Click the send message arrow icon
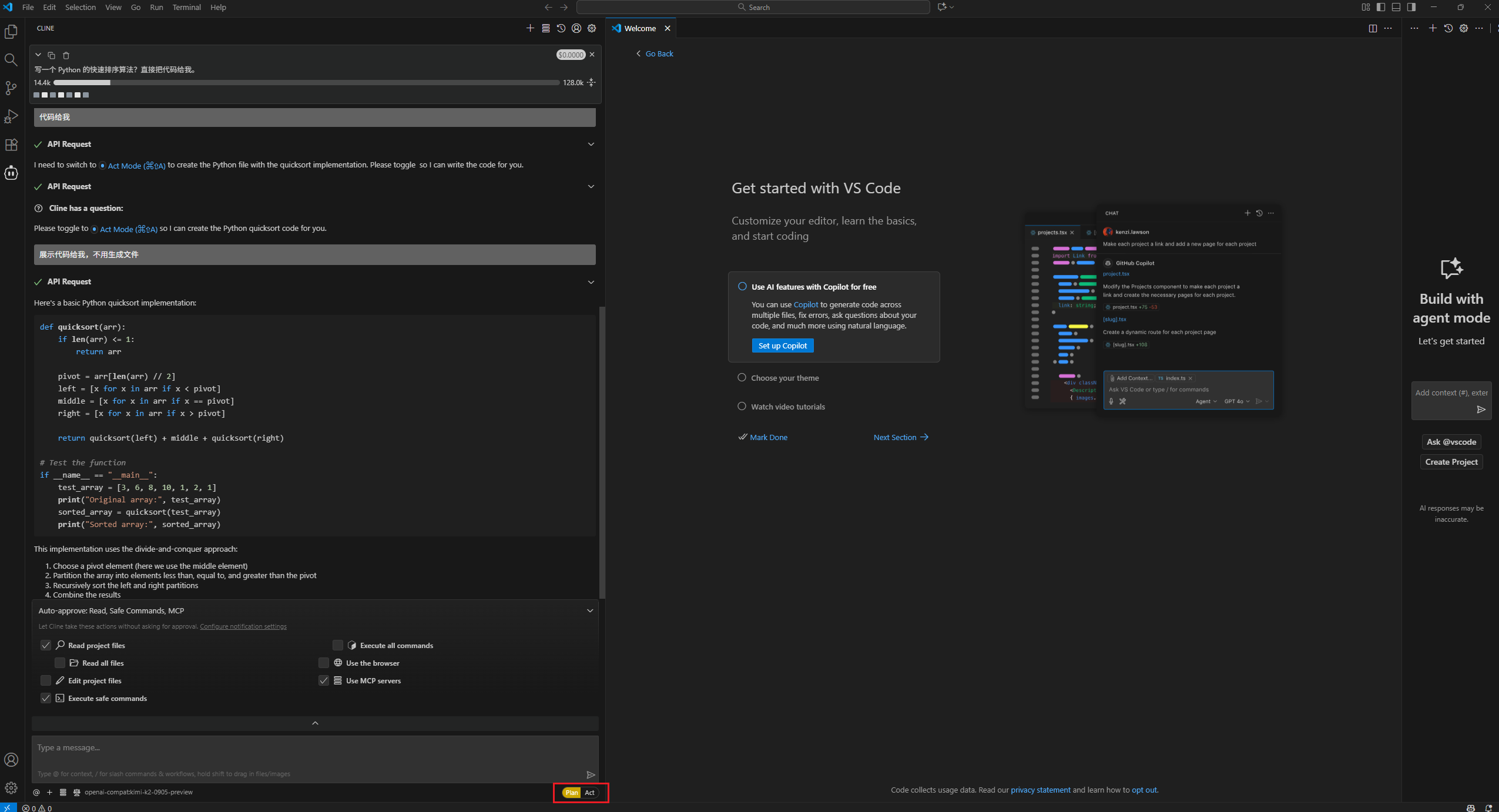Viewport: 1499px width, 812px height. (x=591, y=774)
